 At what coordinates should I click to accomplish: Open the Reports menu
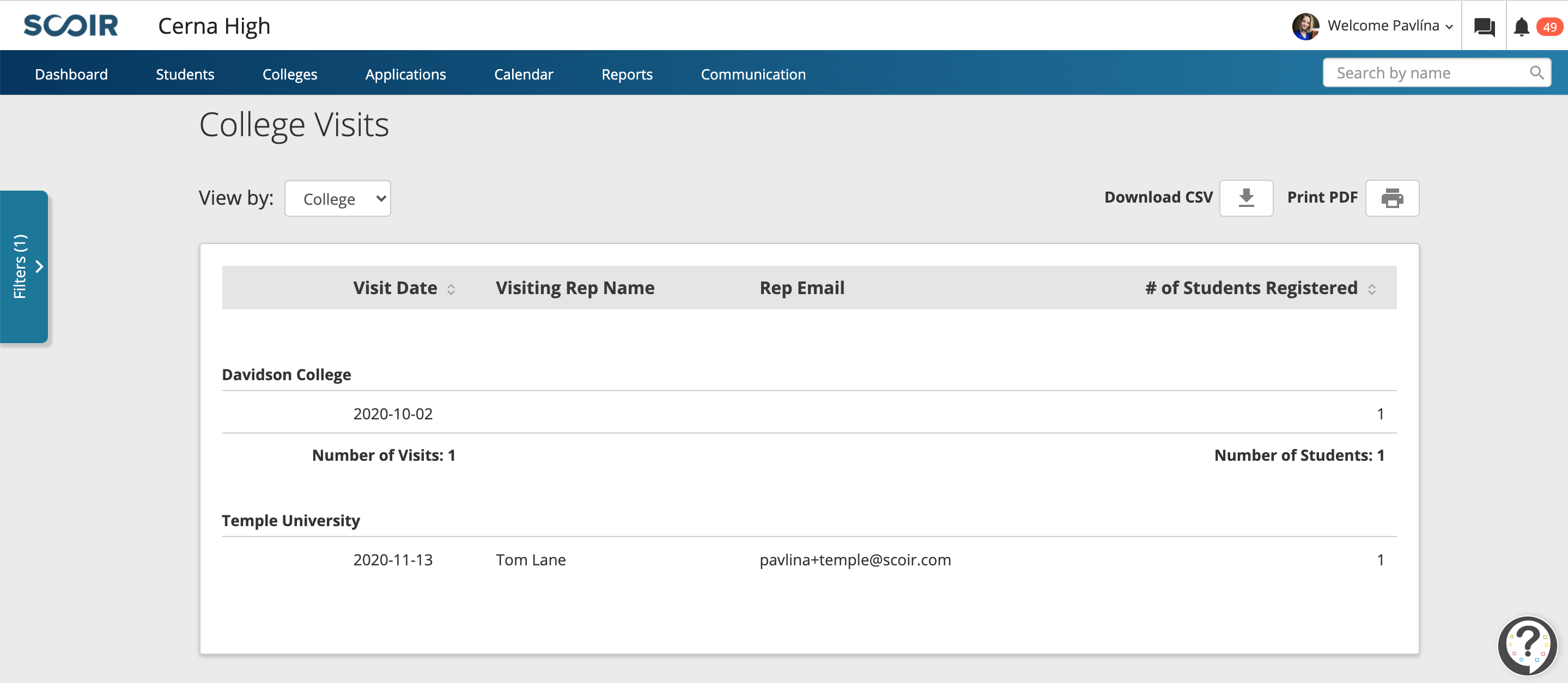(627, 74)
